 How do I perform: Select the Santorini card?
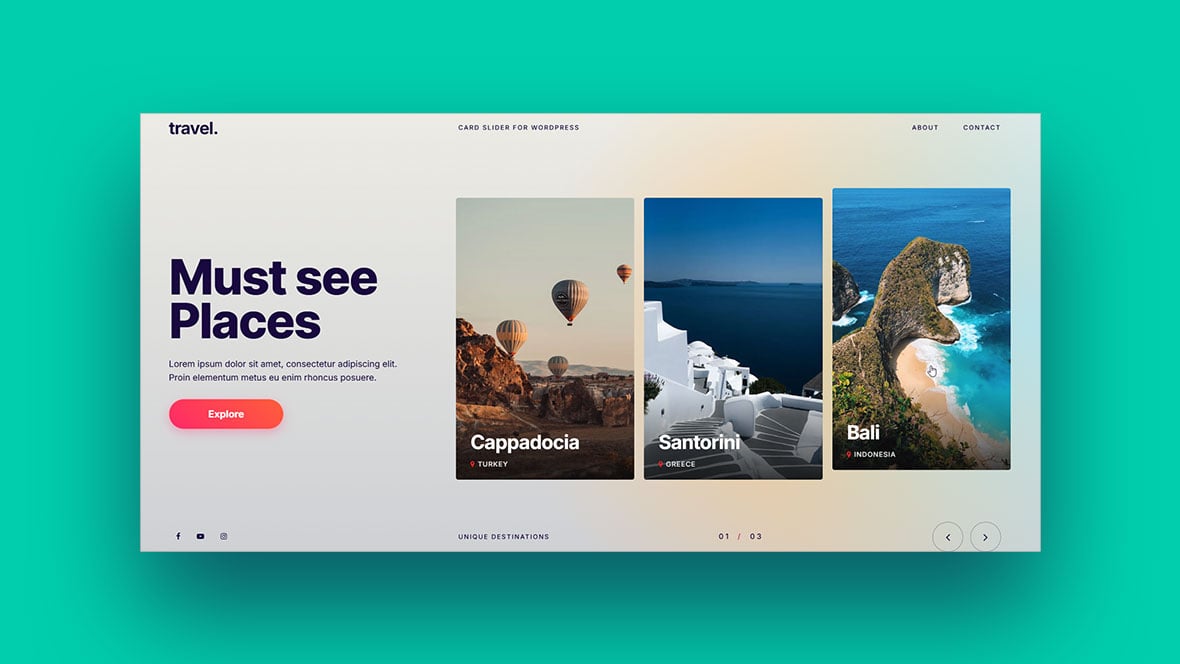pos(733,339)
